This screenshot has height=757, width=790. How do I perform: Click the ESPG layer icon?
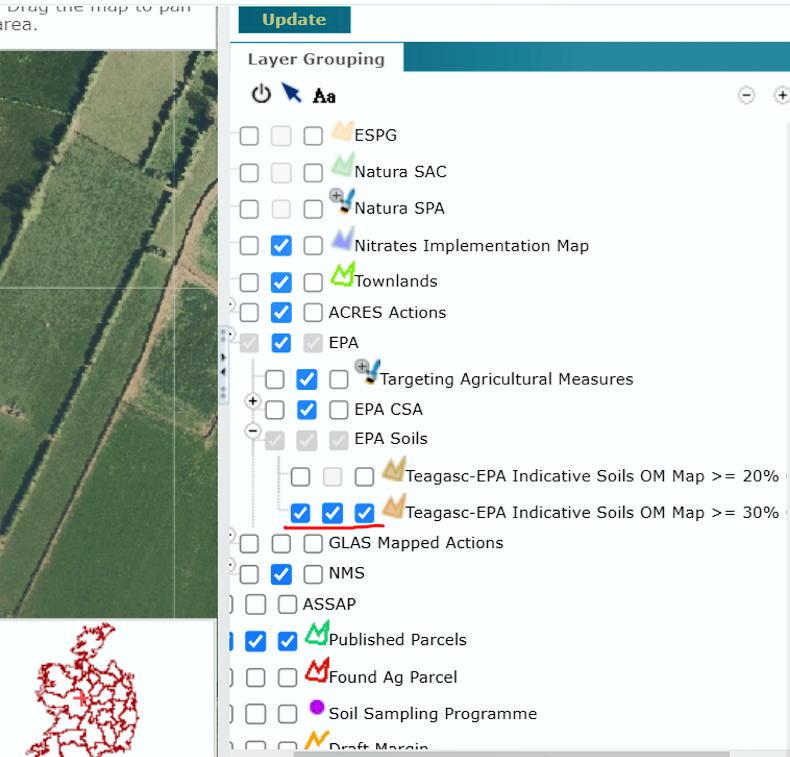coord(342,132)
